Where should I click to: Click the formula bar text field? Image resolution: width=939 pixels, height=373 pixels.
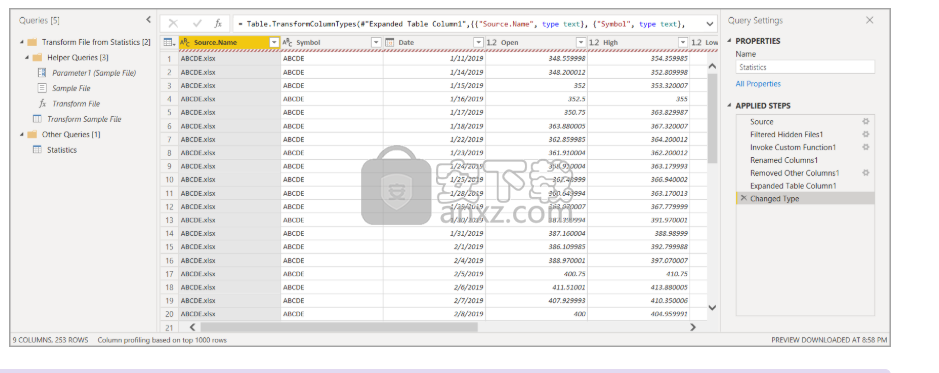pos(469,24)
